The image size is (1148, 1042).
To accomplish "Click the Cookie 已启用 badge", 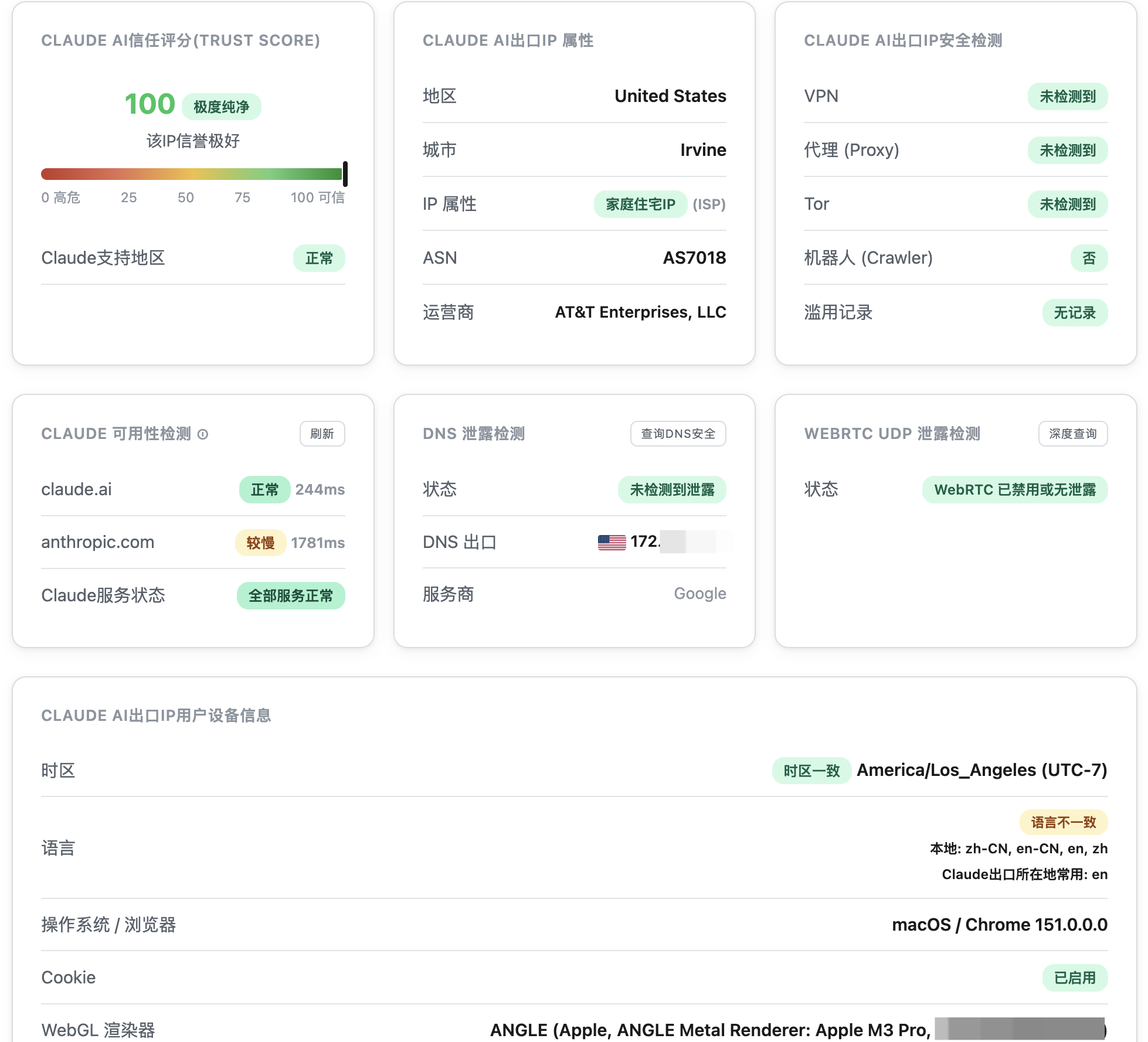I will pos(1075,978).
